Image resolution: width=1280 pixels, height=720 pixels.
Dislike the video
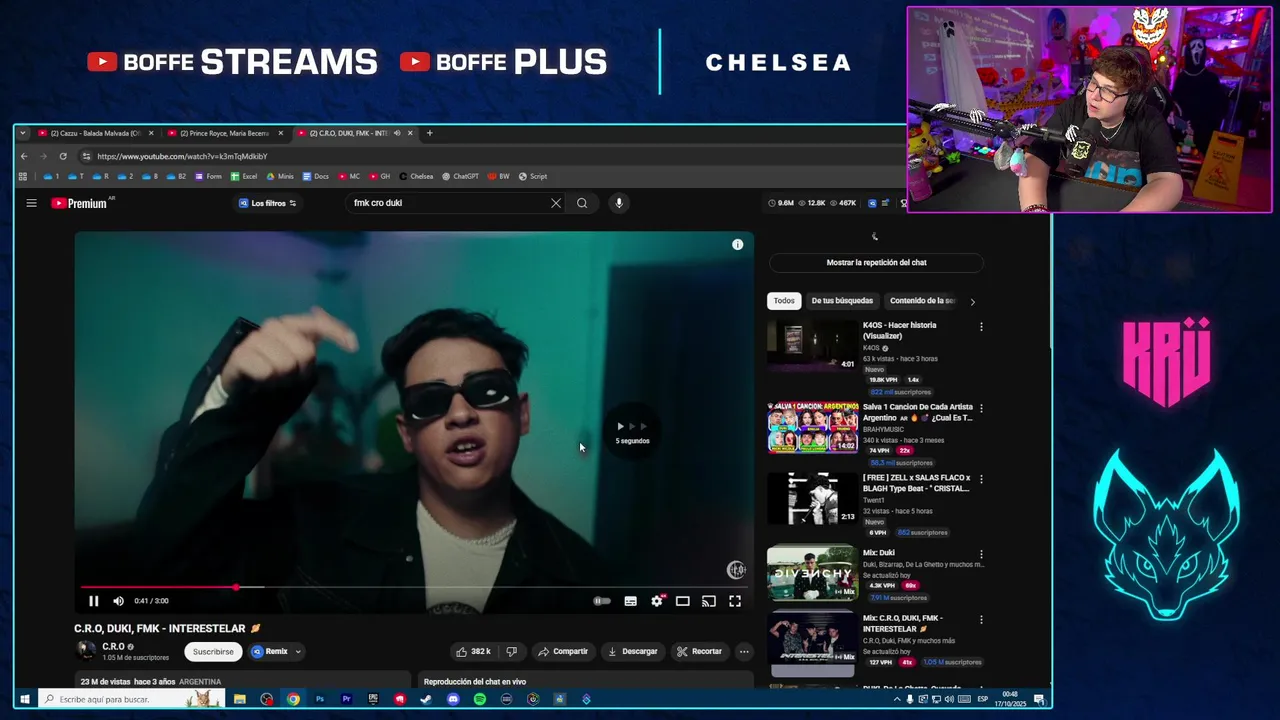pos(511,651)
